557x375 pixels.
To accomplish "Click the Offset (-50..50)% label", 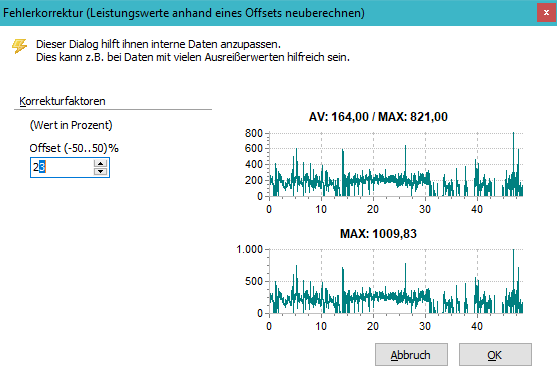I will point(74,148).
